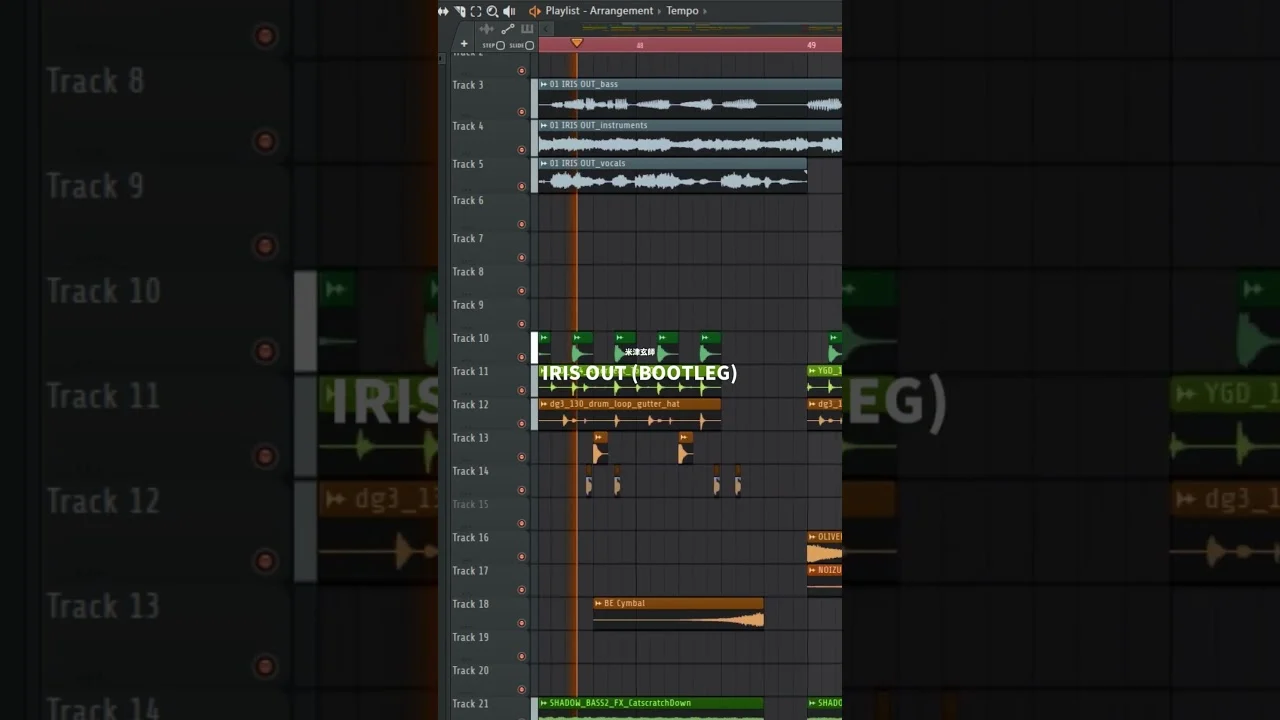Mute Track 12 using its indicator dot
Viewport: 1280px width, 720px height.
(x=521, y=424)
